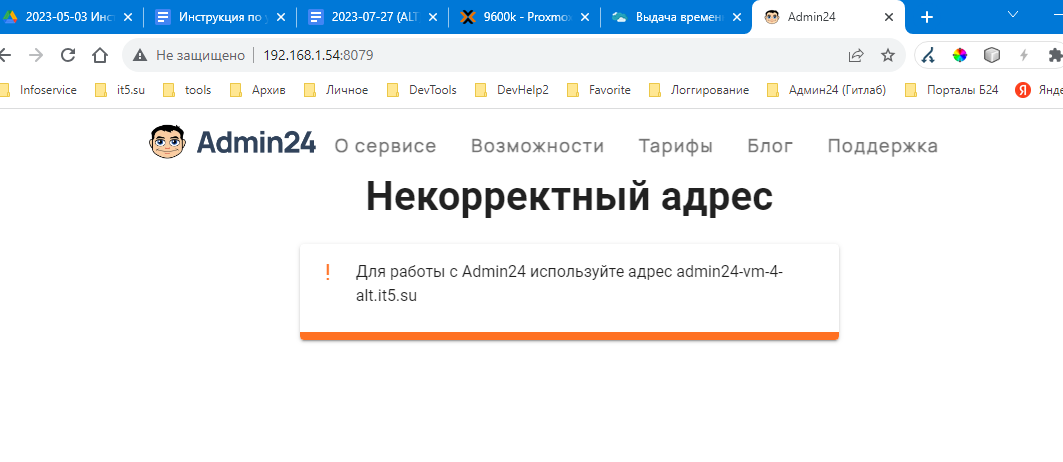The image size is (1063, 462).
Task: Open the Личное bookmark folder
Action: tap(337, 90)
